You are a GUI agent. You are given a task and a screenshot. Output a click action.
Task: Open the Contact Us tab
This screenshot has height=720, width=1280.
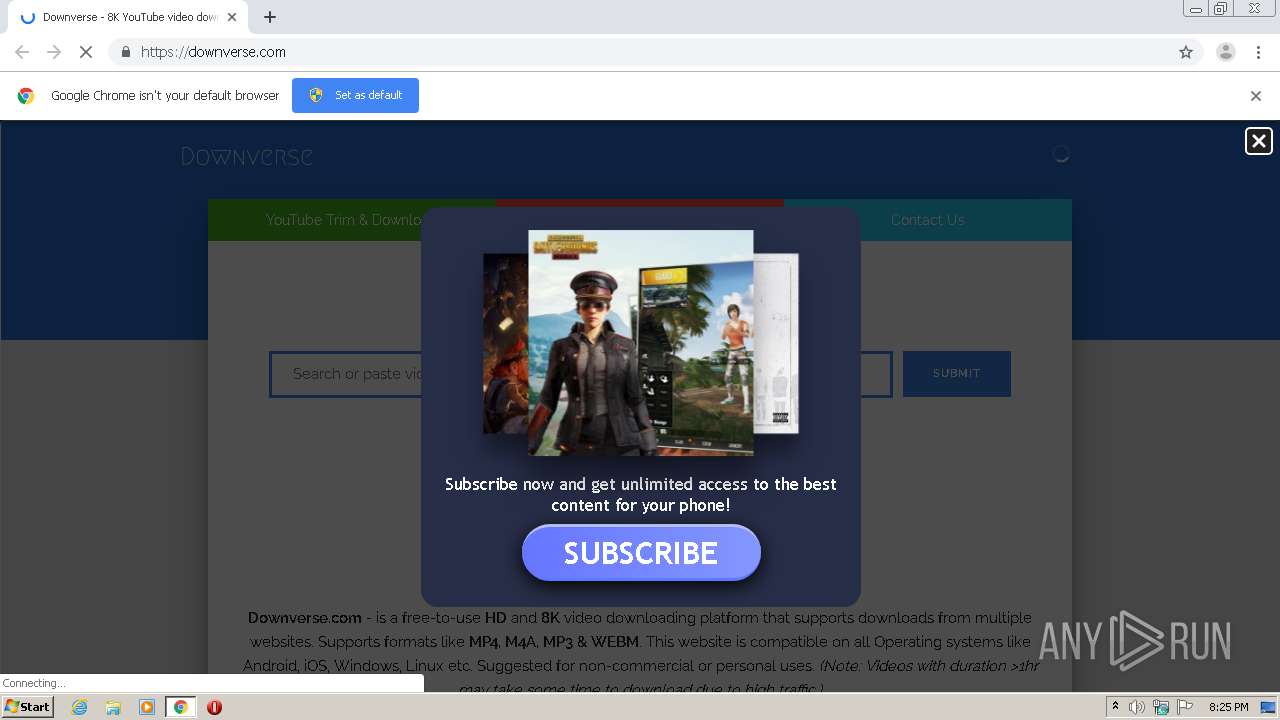[928, 220]
